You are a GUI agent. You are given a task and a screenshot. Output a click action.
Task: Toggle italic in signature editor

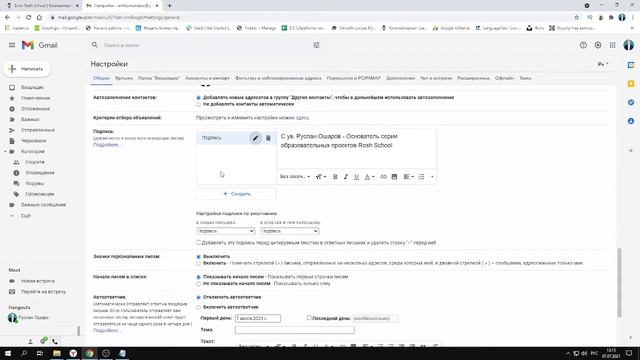tap(346, 176)
